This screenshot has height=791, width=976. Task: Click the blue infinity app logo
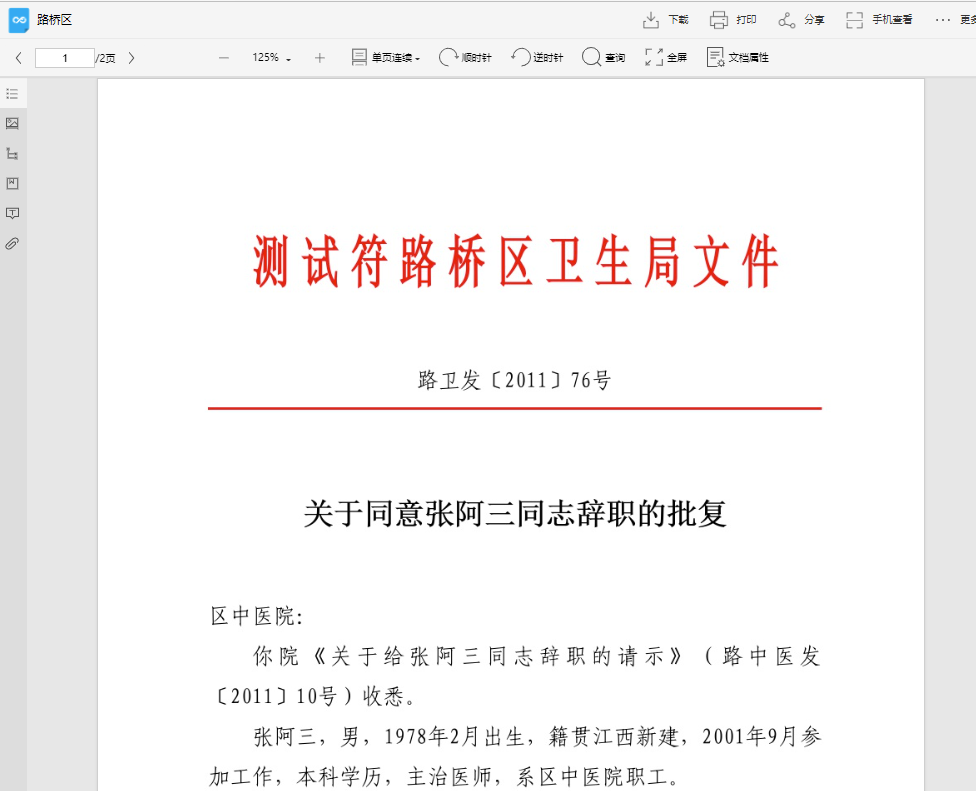[19, 20]
